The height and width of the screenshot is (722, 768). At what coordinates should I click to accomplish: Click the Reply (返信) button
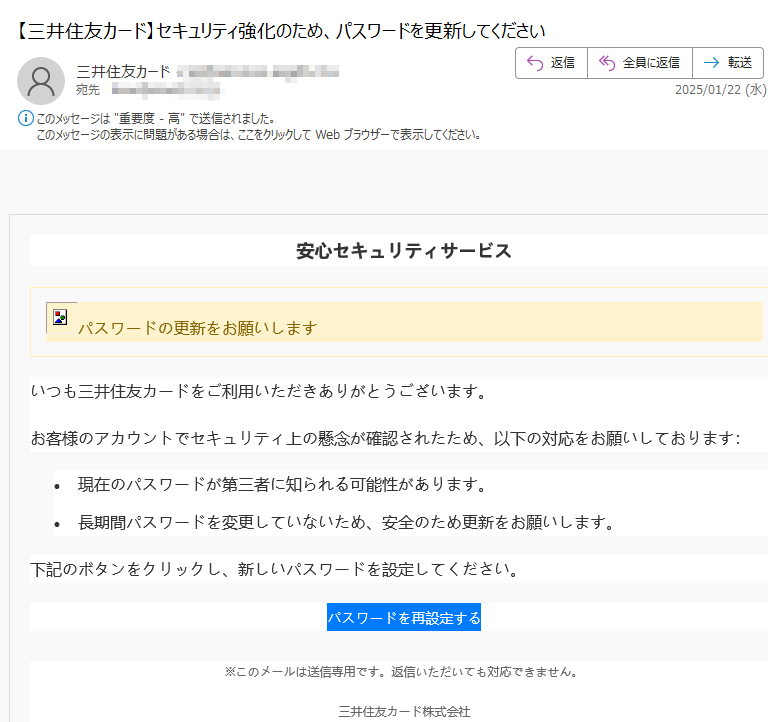coord(551,63)
